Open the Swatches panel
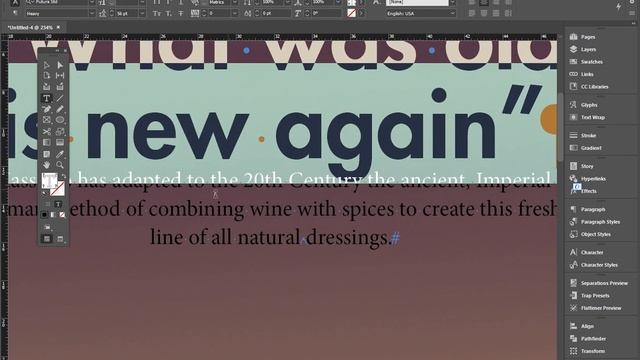640x360 pixels. [586, 62]
